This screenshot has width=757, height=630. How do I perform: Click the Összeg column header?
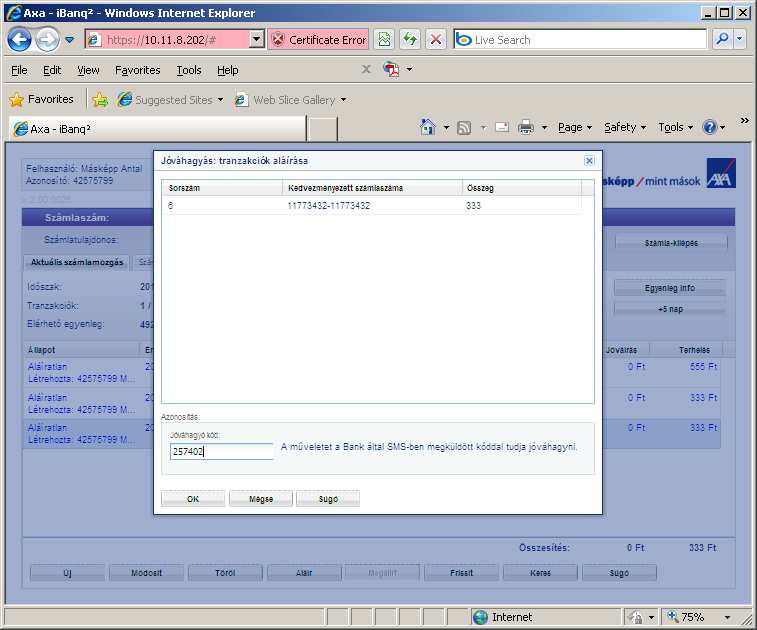[x=521, y=188]
